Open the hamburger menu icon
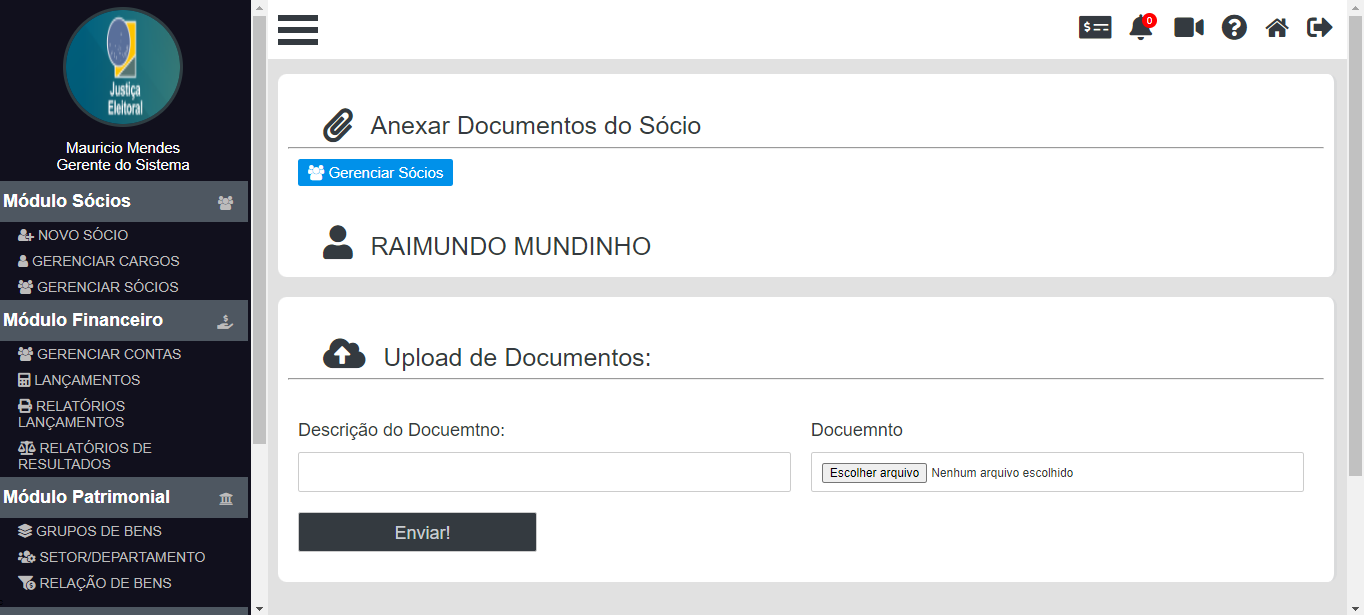The image size is (1364, 615). (x=298, y=30)
